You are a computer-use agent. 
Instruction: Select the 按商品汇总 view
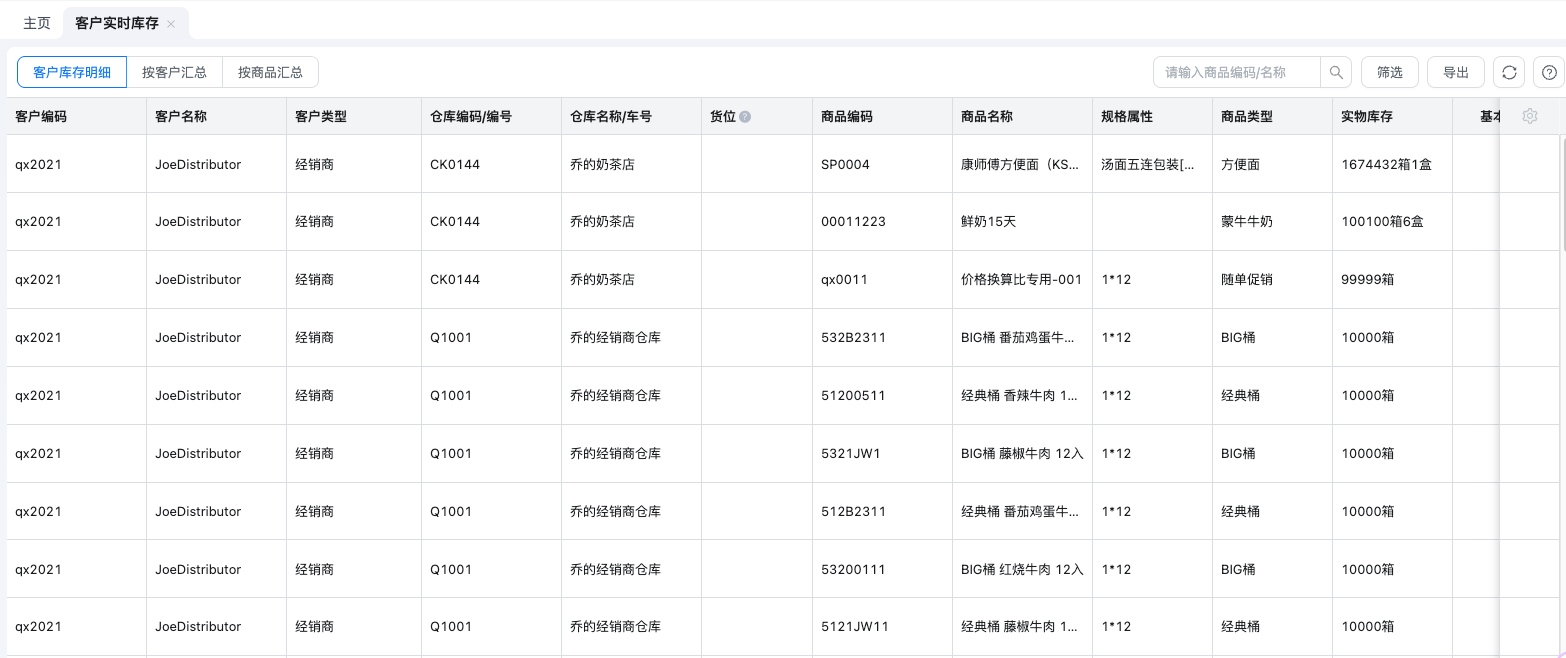270,72
